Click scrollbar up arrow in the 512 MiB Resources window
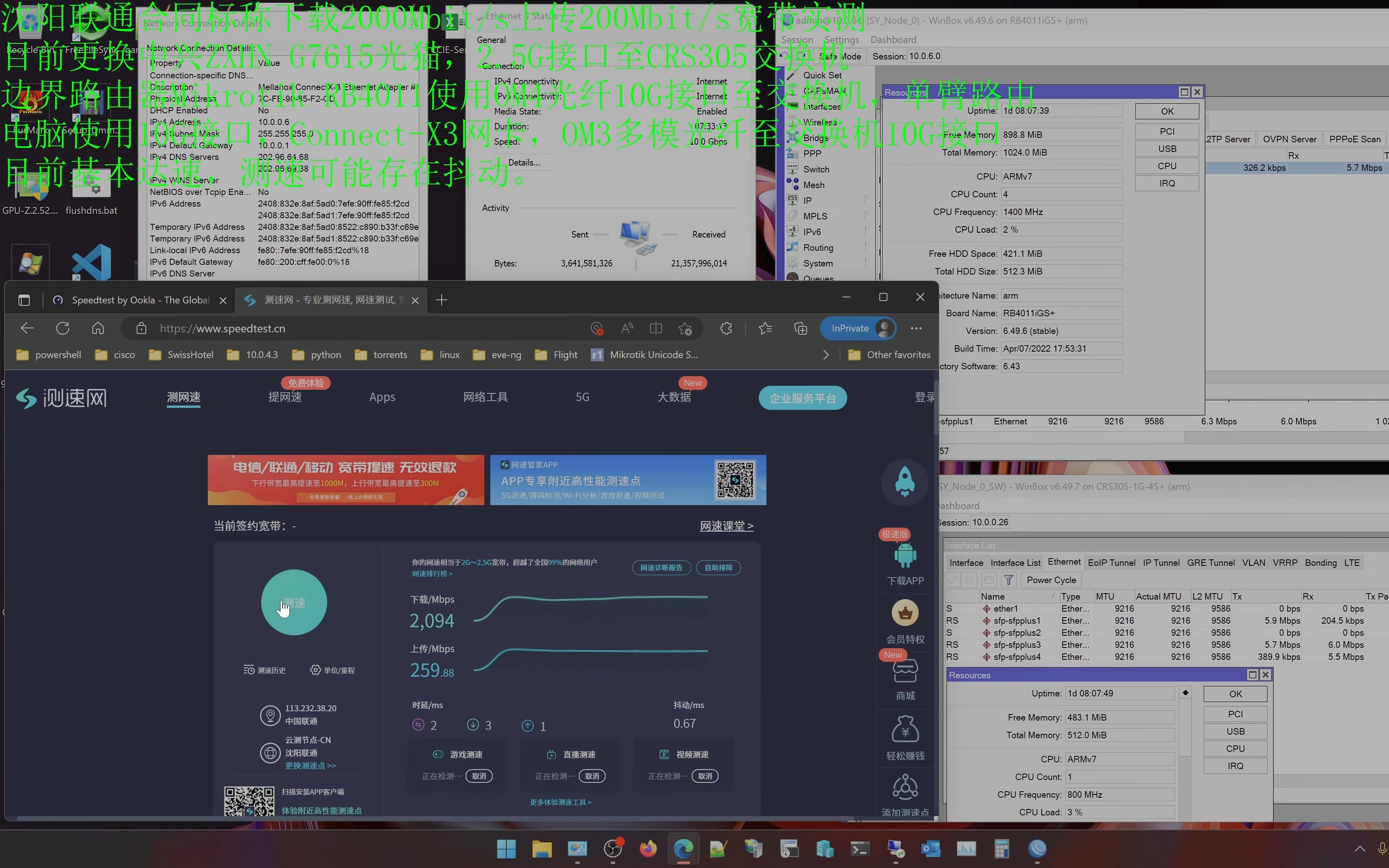 (x=1185, y=693)
